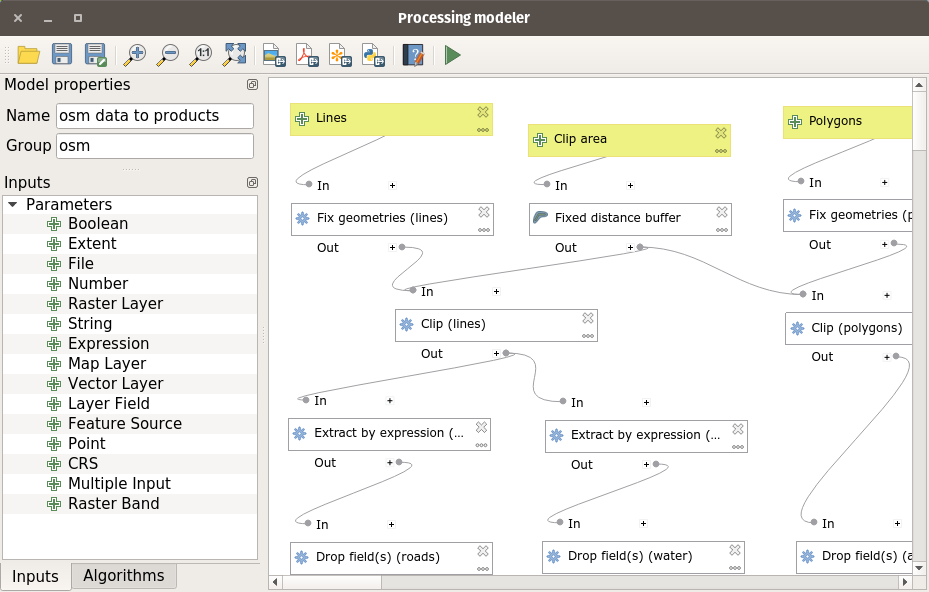This screenshot has height=592, width=929.
Task: Export the model as PDF
Action: click(307, 55)
